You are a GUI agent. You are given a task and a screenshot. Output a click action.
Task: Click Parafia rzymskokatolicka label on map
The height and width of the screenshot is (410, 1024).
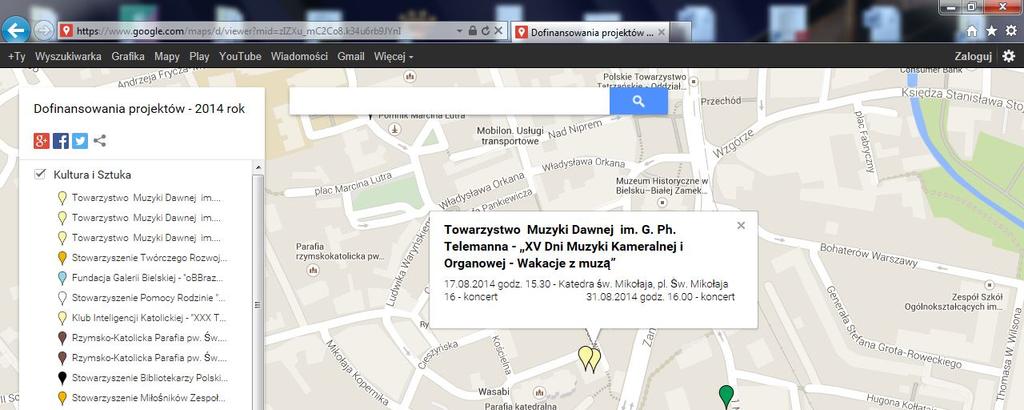pyautogui.click(x=340, y=251)
